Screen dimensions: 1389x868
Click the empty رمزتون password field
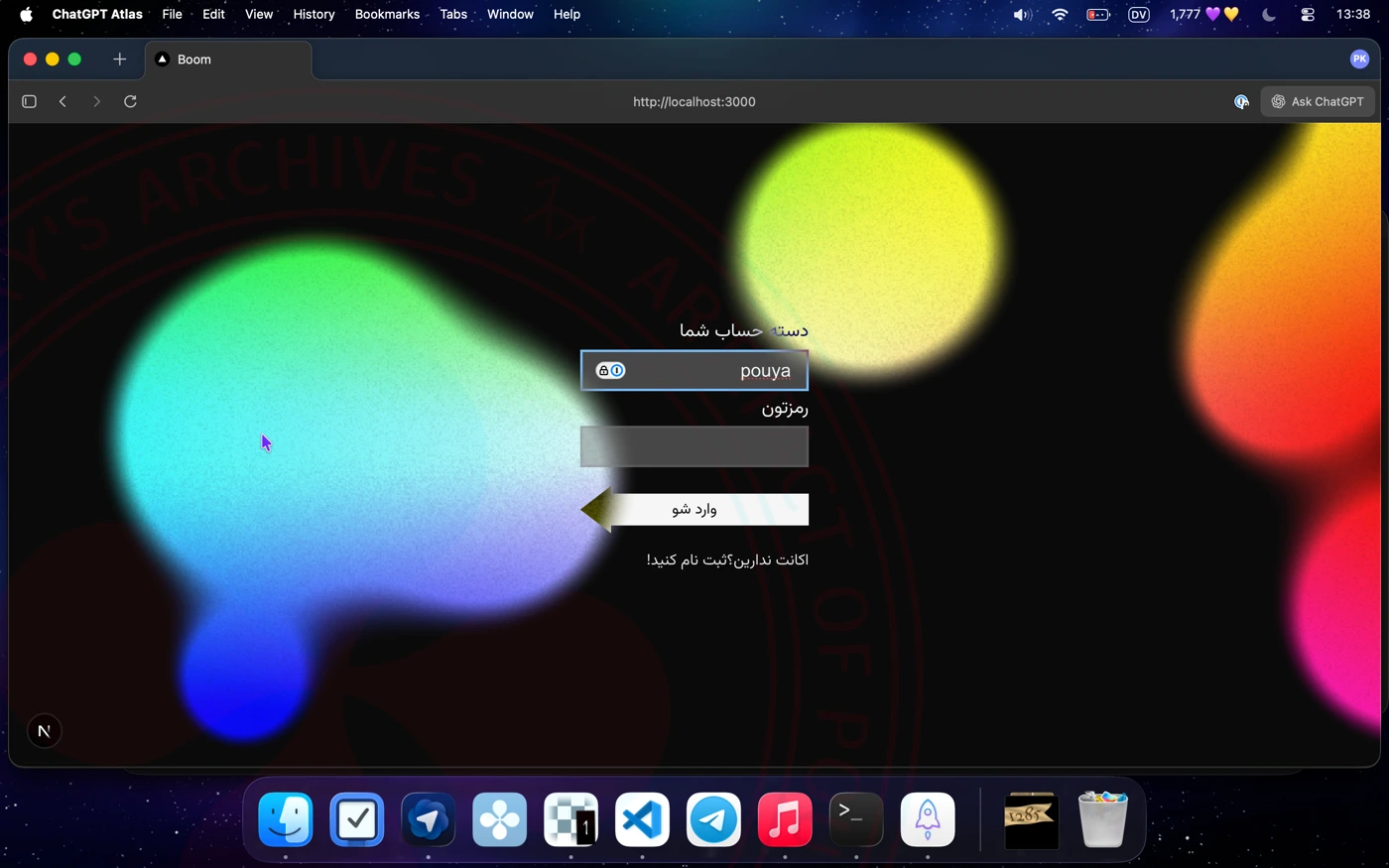tap(694, 446)
